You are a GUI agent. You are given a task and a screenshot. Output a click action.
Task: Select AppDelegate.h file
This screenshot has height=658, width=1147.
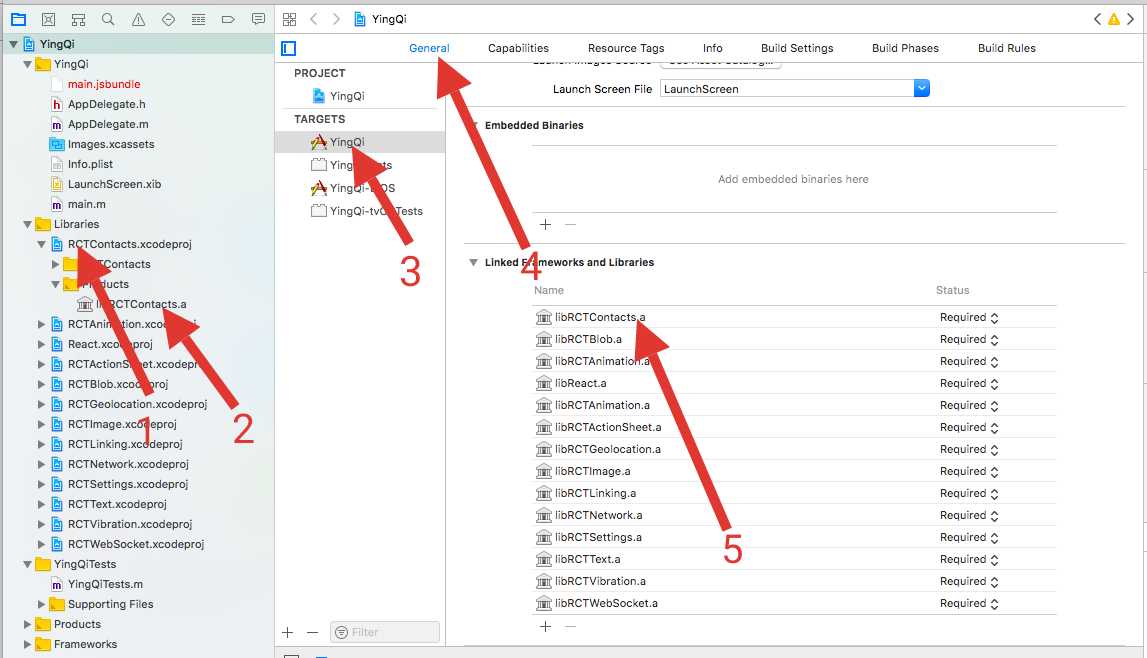[x=107, y=104]
